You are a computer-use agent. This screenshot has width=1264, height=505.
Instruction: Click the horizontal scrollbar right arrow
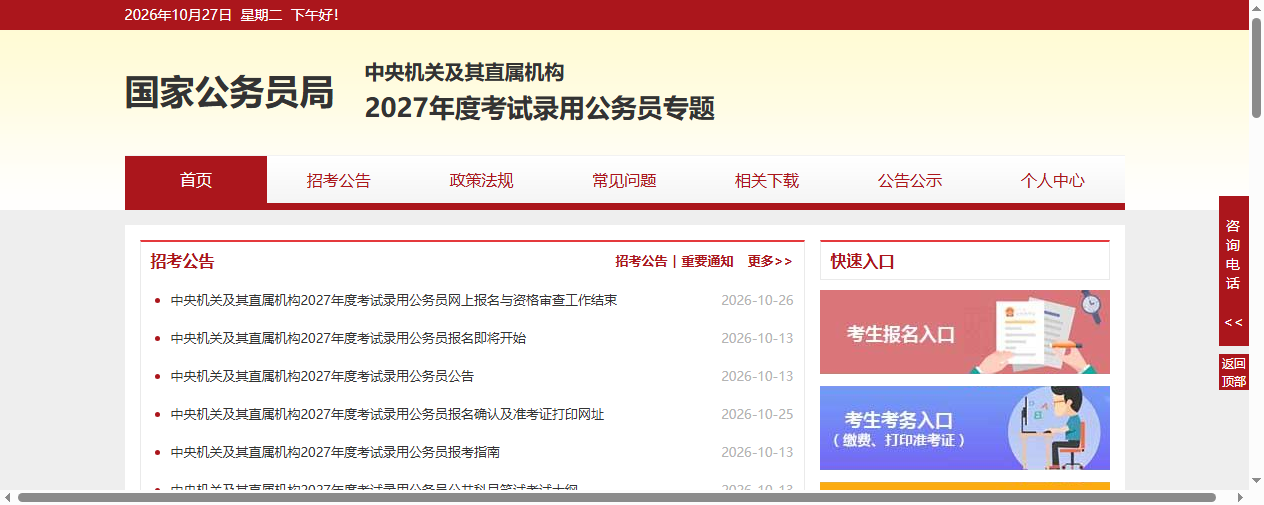1241,497
